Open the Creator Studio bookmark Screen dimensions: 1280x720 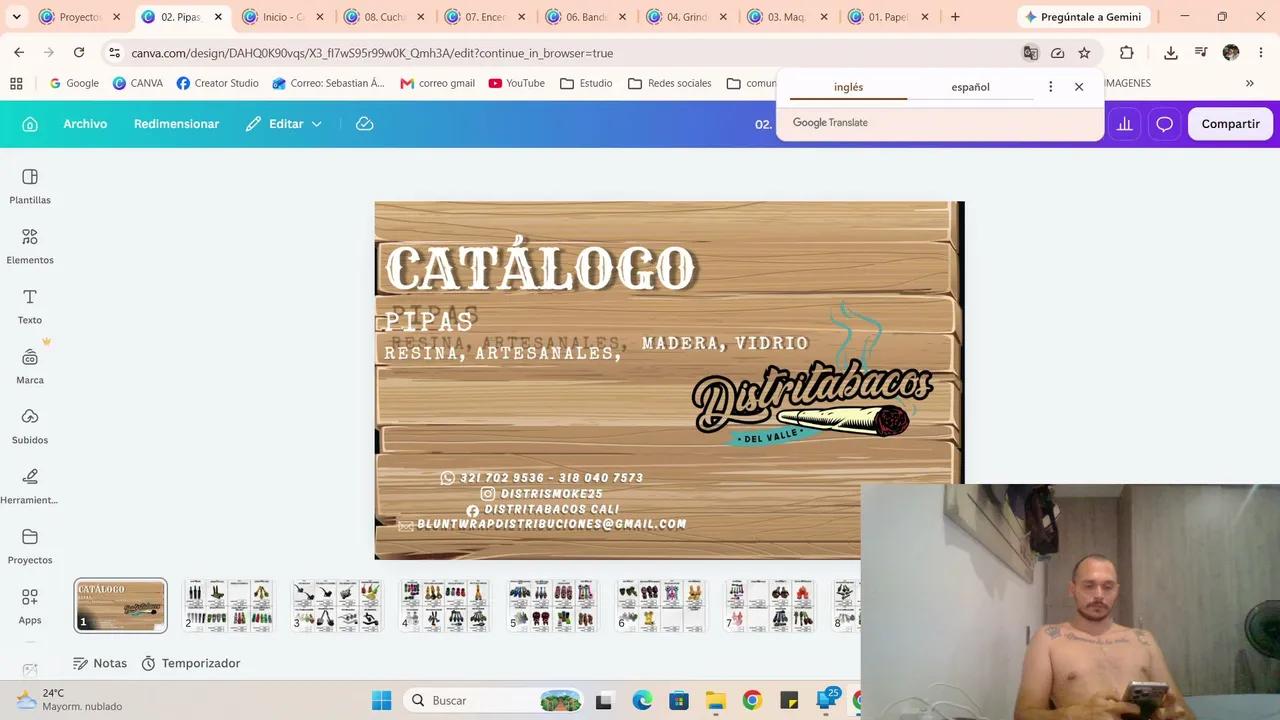pyautogui.click(x=217, y=83)
